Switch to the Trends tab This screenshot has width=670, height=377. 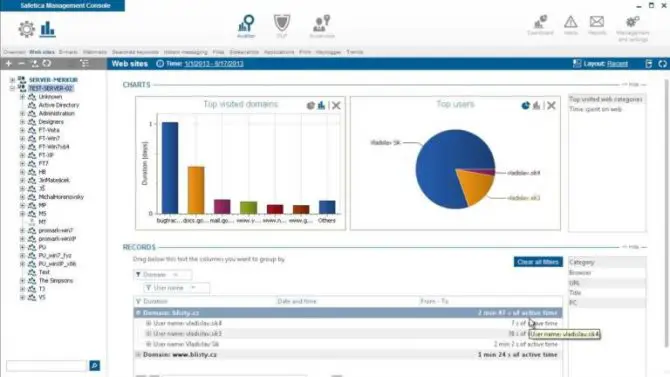coord(355,52)
